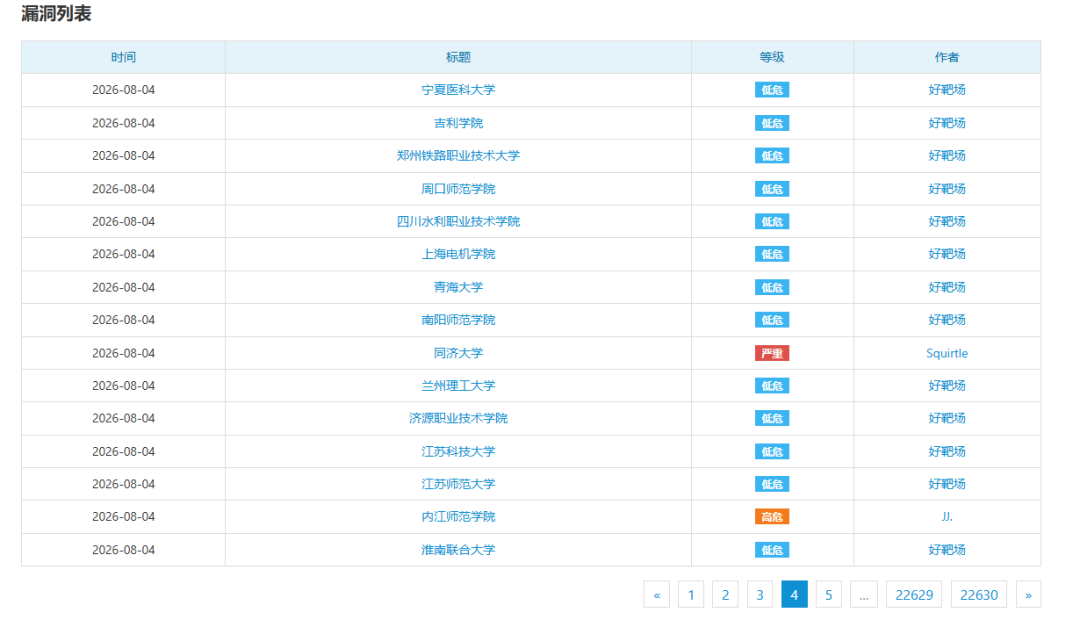The image size is (1080, 620).
Task: Click the 低危 badge for 兰州理工大学
Action: coord(772,386)
